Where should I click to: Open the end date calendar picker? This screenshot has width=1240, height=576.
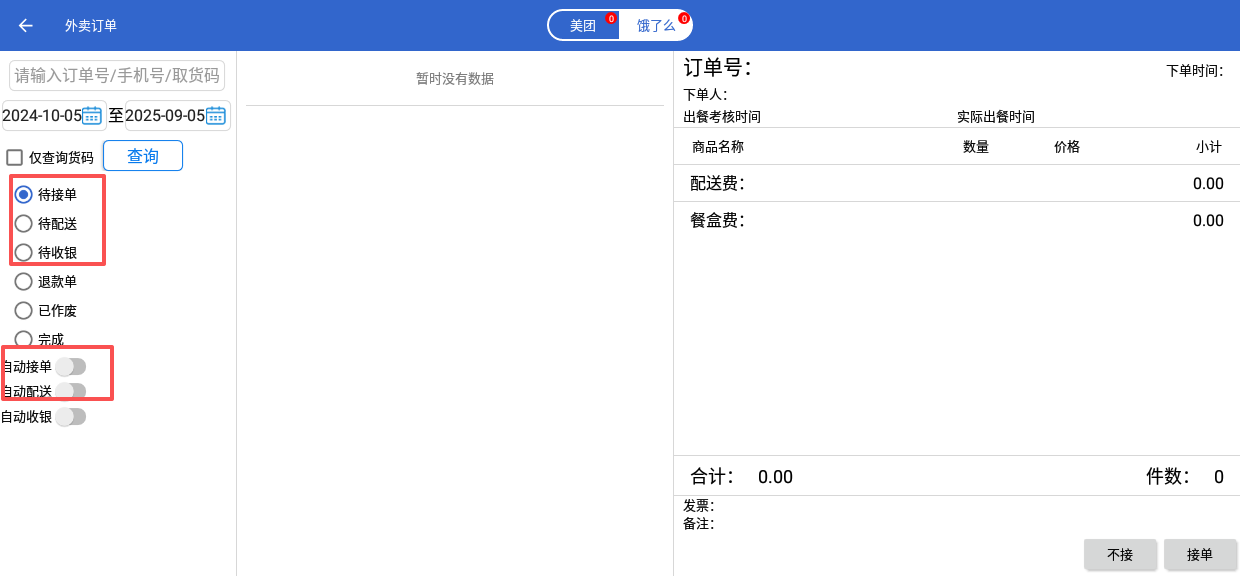point(216,115)
